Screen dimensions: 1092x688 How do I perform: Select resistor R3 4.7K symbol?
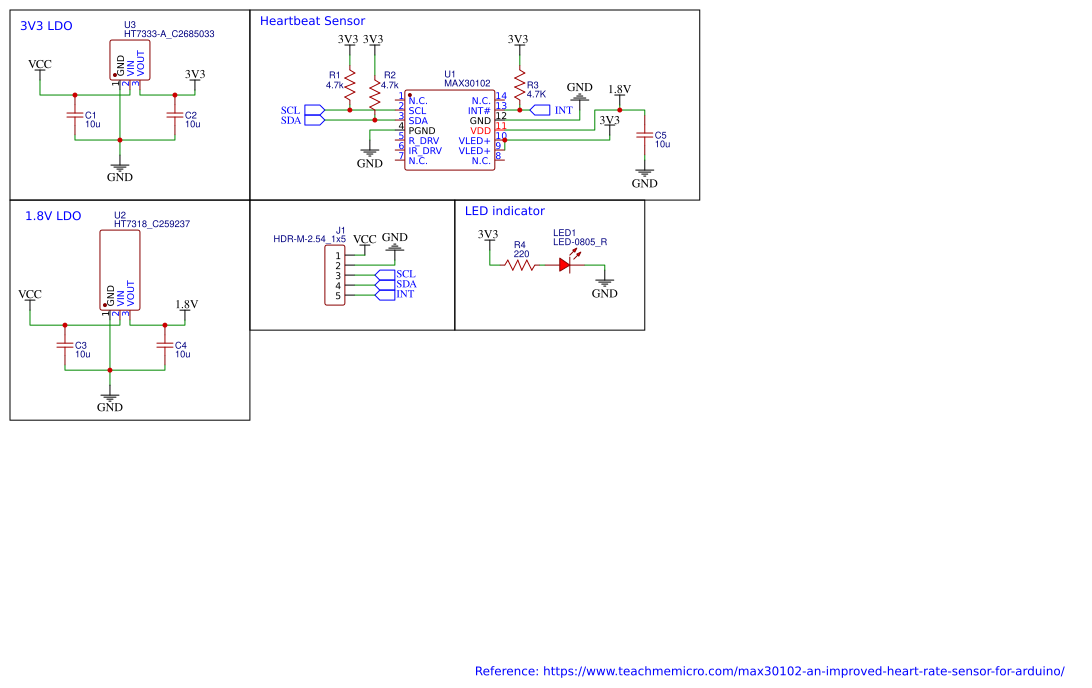click(x=519, y=84)
